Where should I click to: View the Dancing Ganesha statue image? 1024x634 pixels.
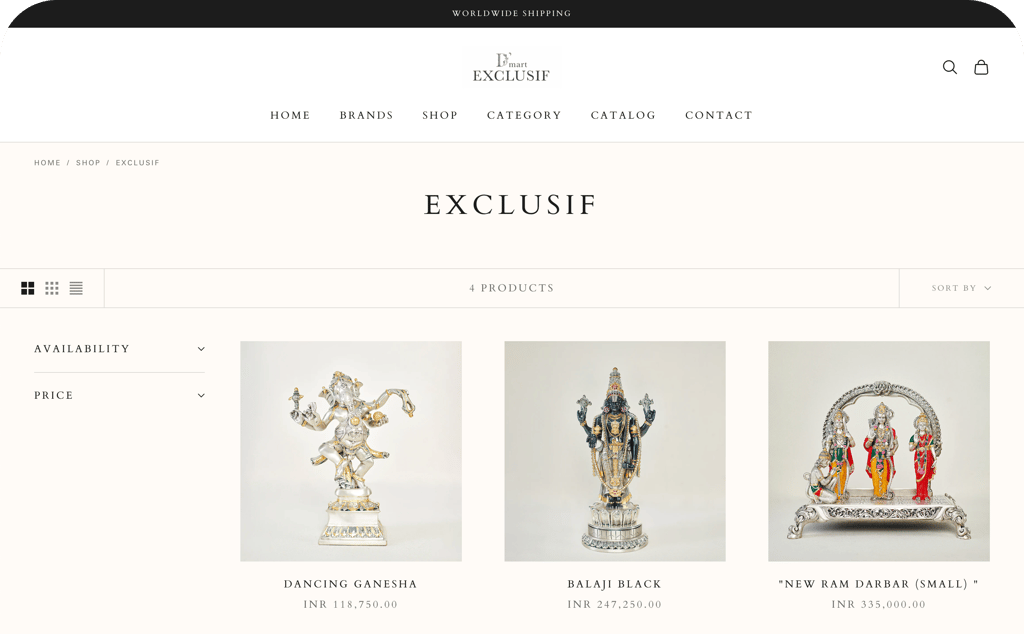click(x=351, y=451)
